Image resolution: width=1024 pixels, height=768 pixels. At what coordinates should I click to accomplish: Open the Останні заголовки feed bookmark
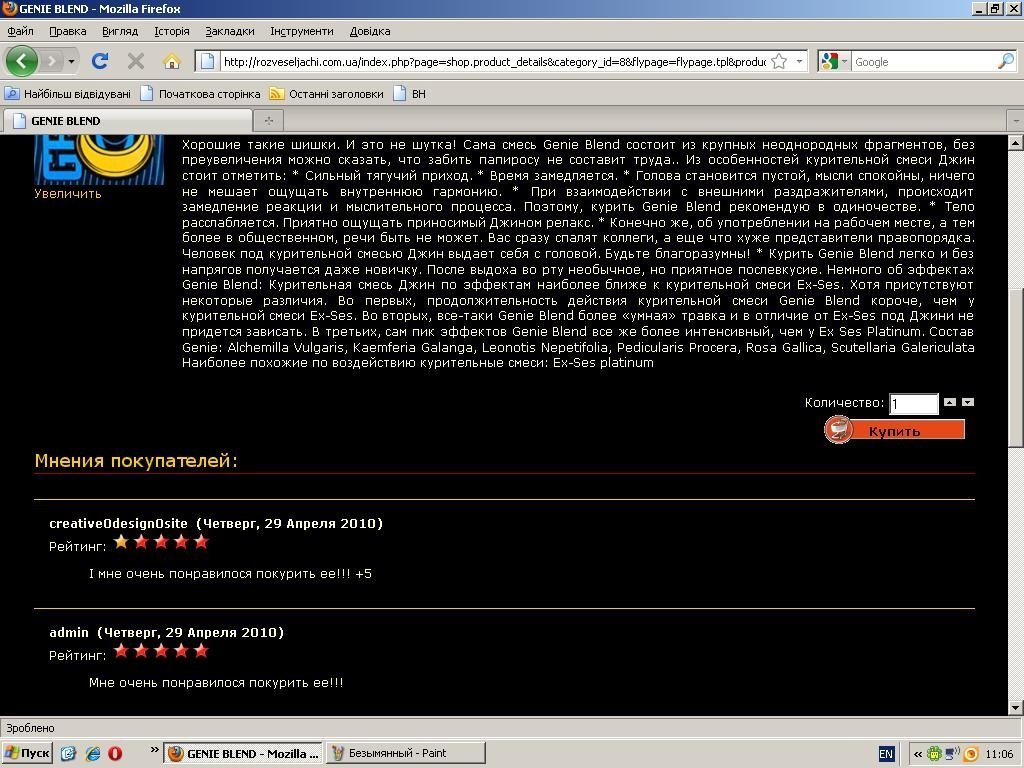pyautogui.click(x=327, y=93)
